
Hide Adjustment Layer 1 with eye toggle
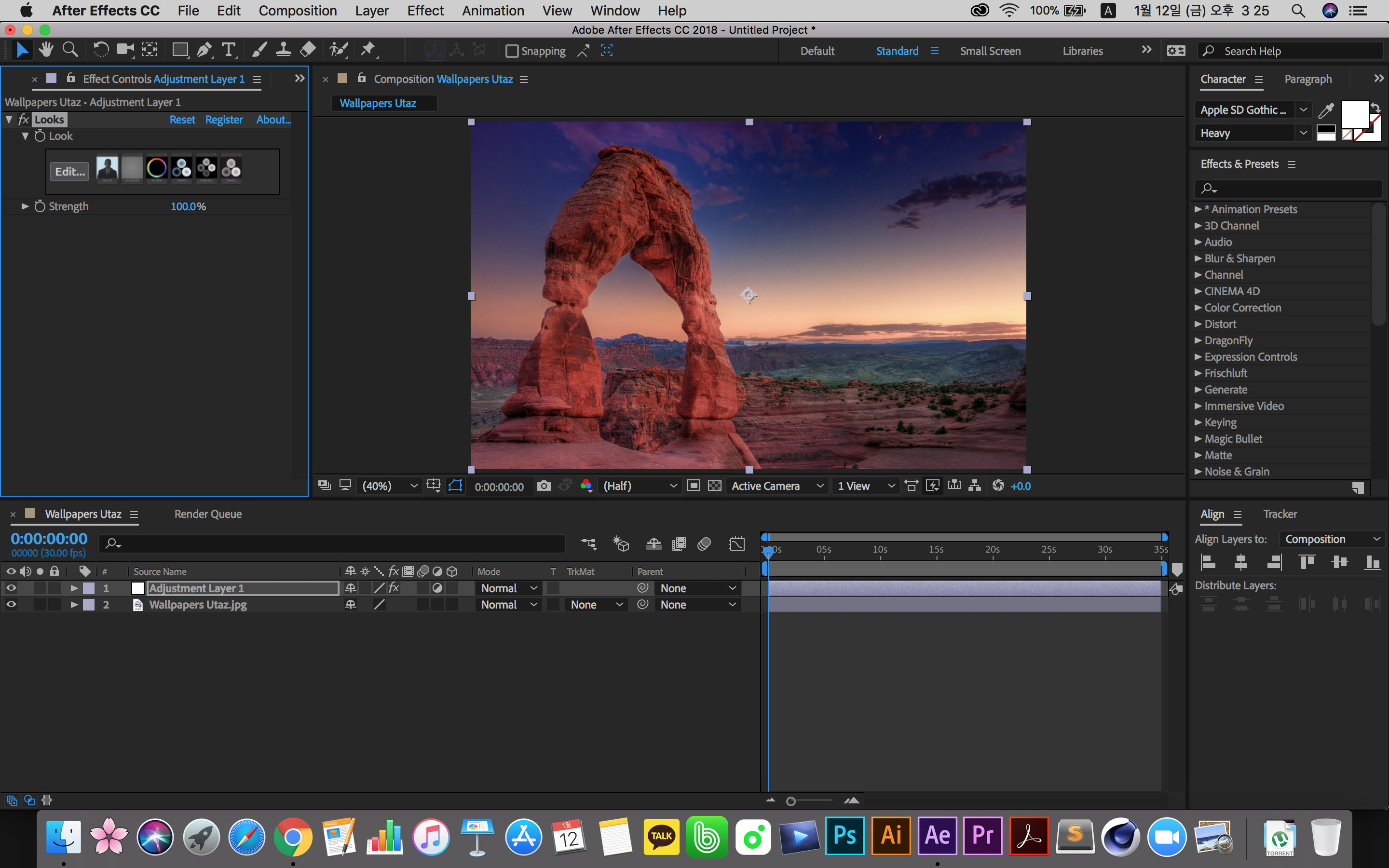tap(11, 588)
